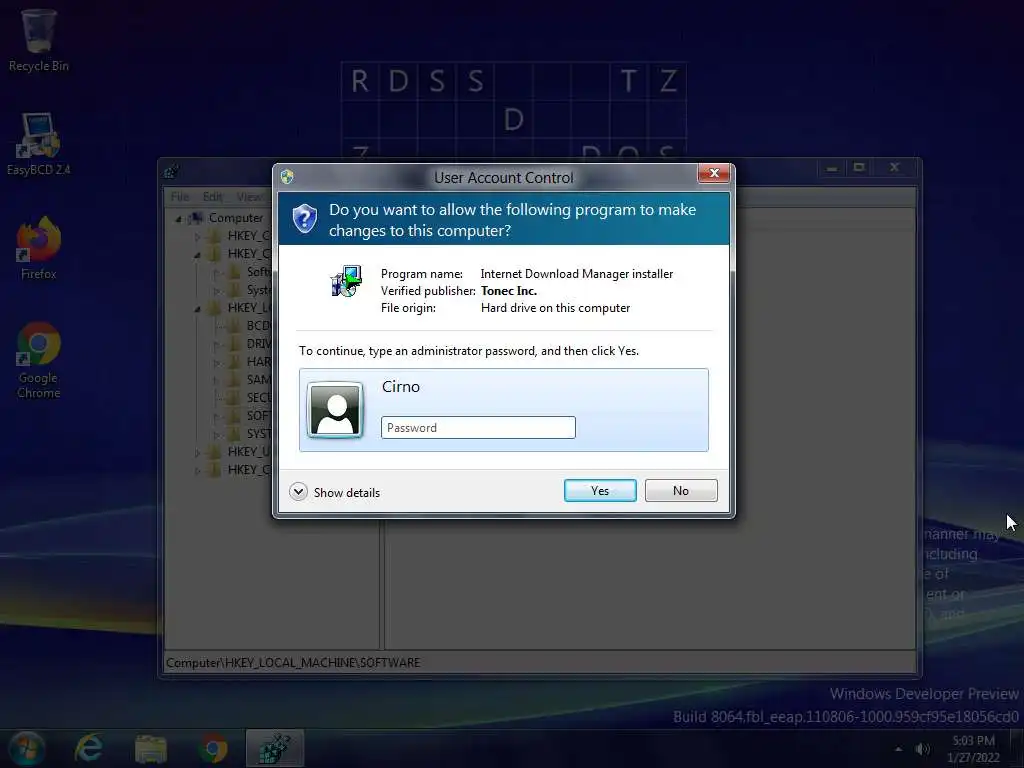Expand the HKEY_U node arrow
The image size is (1024, 768).
(197, 452)
